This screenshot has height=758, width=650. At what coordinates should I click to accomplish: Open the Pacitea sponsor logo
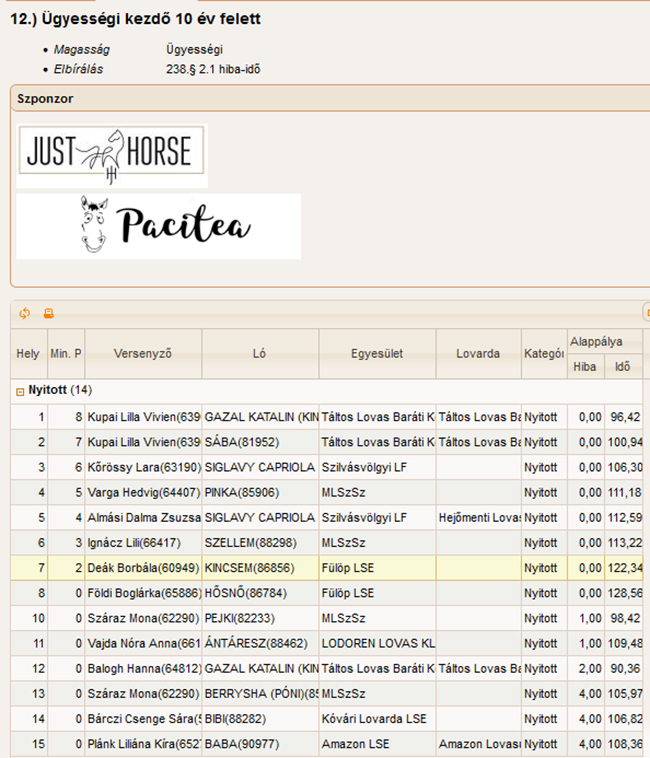click(158, 226)
